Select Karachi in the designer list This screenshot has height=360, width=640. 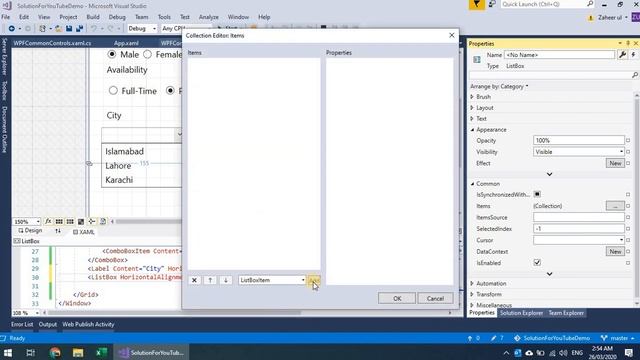tap(119, 180)
